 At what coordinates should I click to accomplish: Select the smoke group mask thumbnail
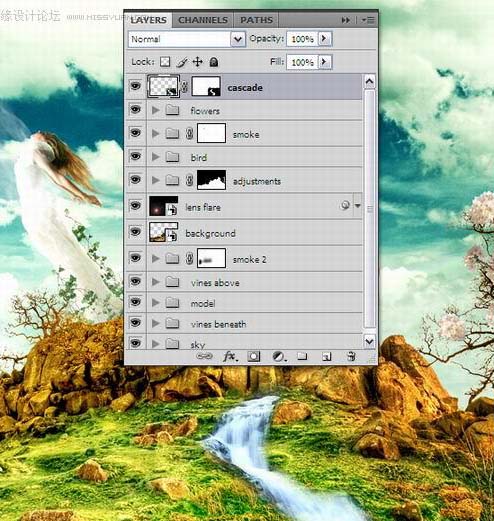coord(211,133)
